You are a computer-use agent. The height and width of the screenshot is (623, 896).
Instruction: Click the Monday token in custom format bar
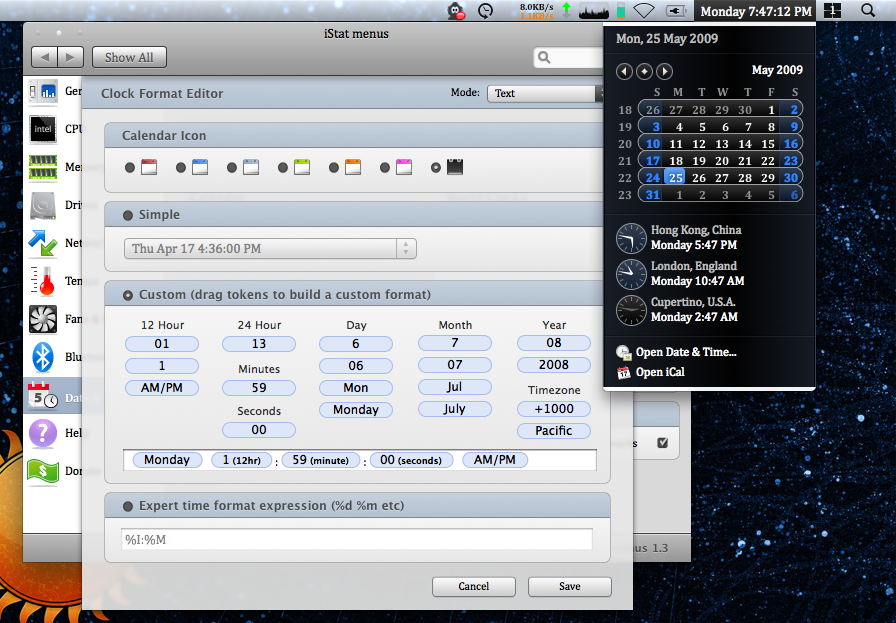point(167,460)
